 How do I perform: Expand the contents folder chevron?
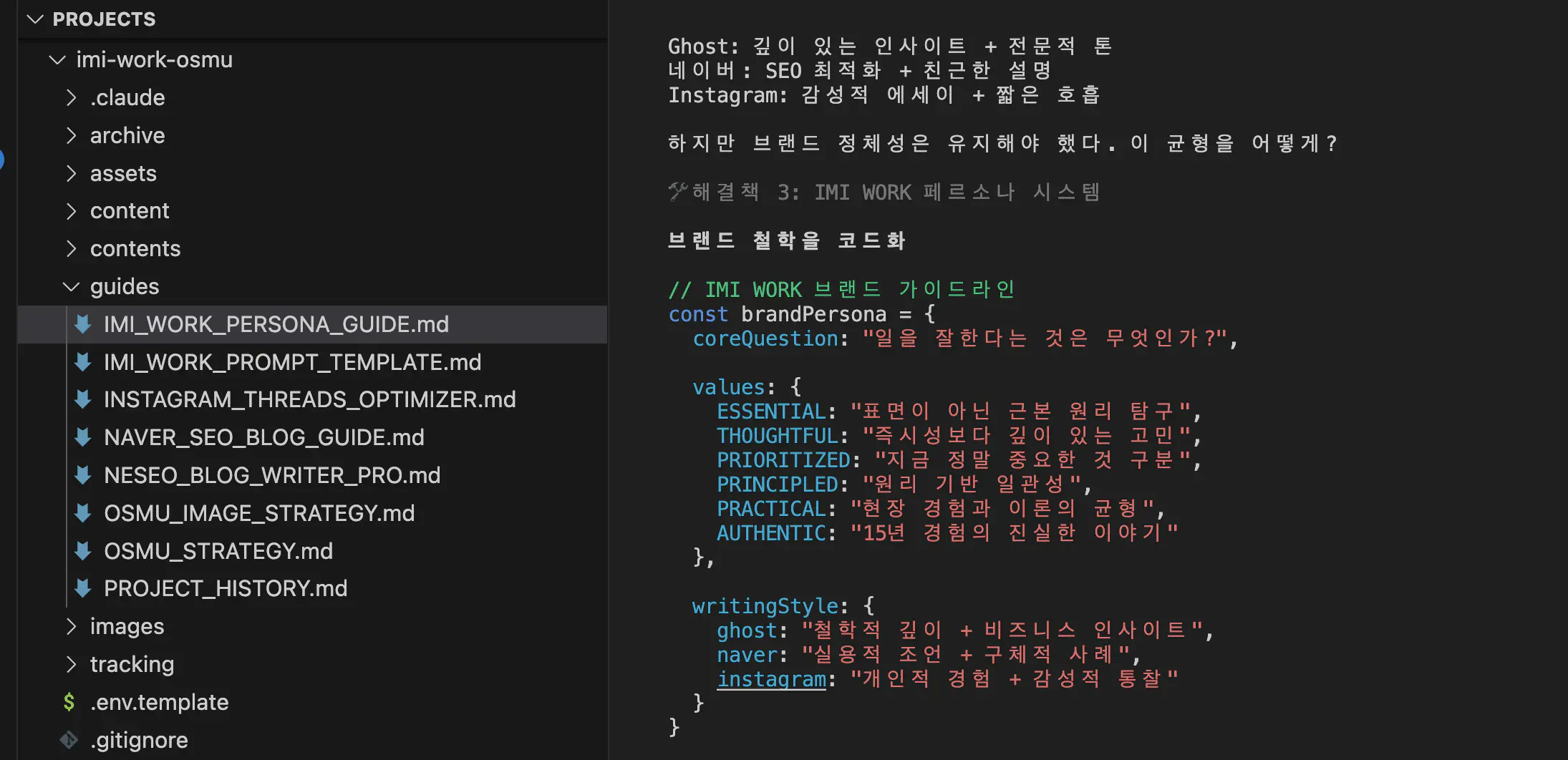(71, 248)
